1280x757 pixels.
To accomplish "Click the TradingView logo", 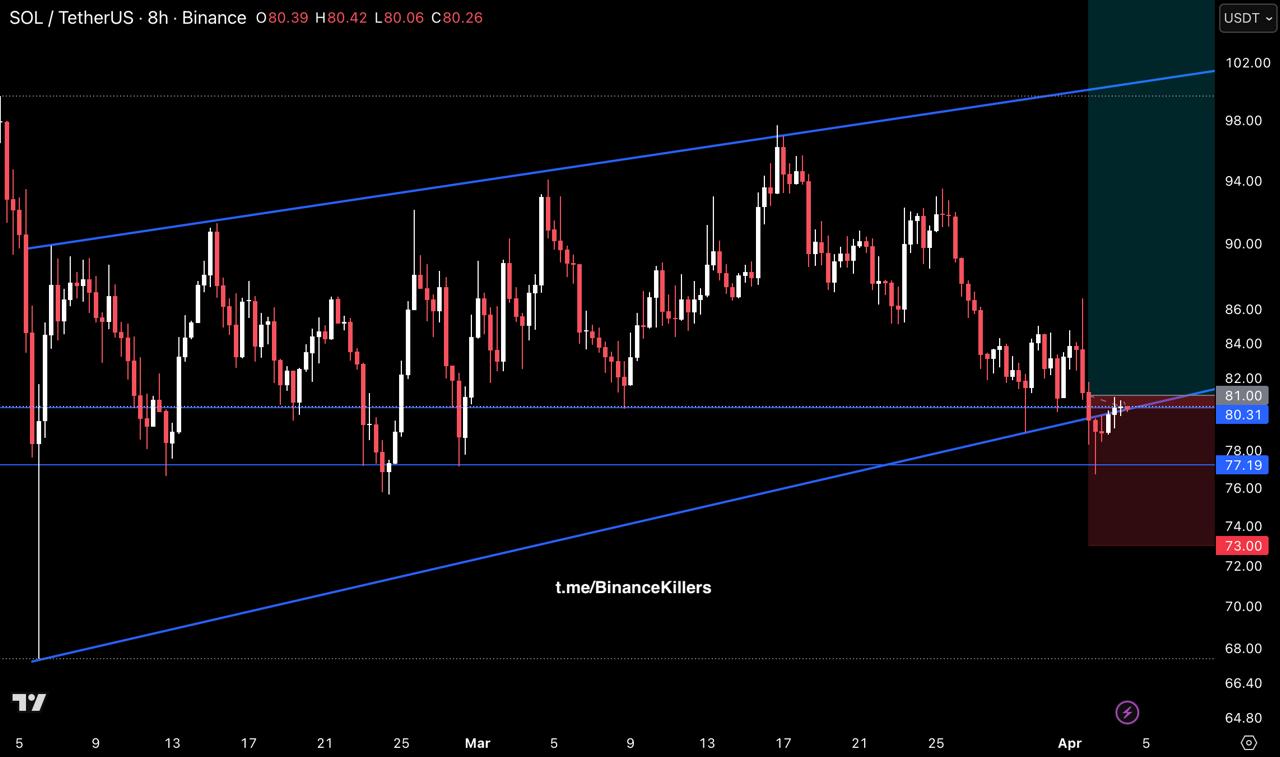I will [x=30, y=702].
